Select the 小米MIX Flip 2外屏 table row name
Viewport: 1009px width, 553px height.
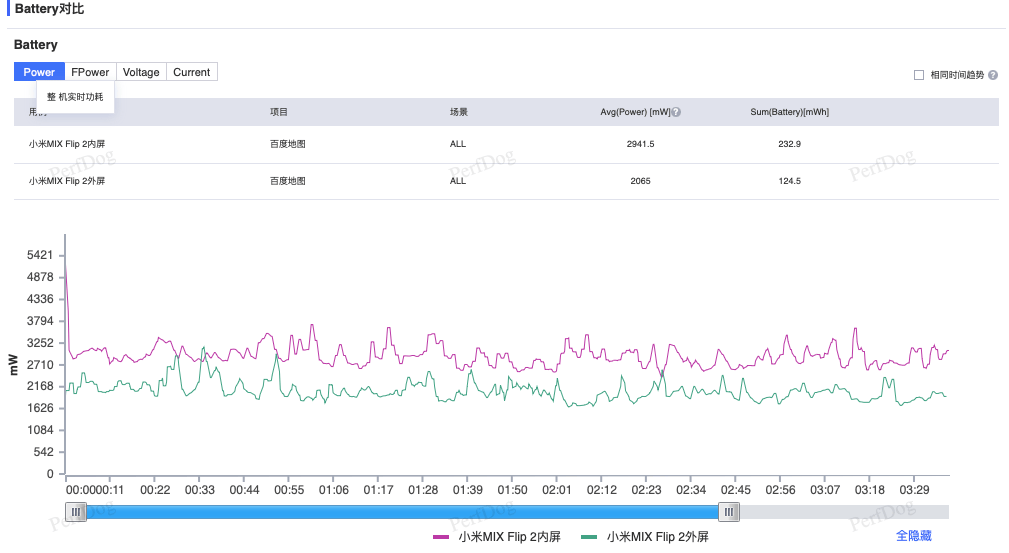[x=67, y=181]
